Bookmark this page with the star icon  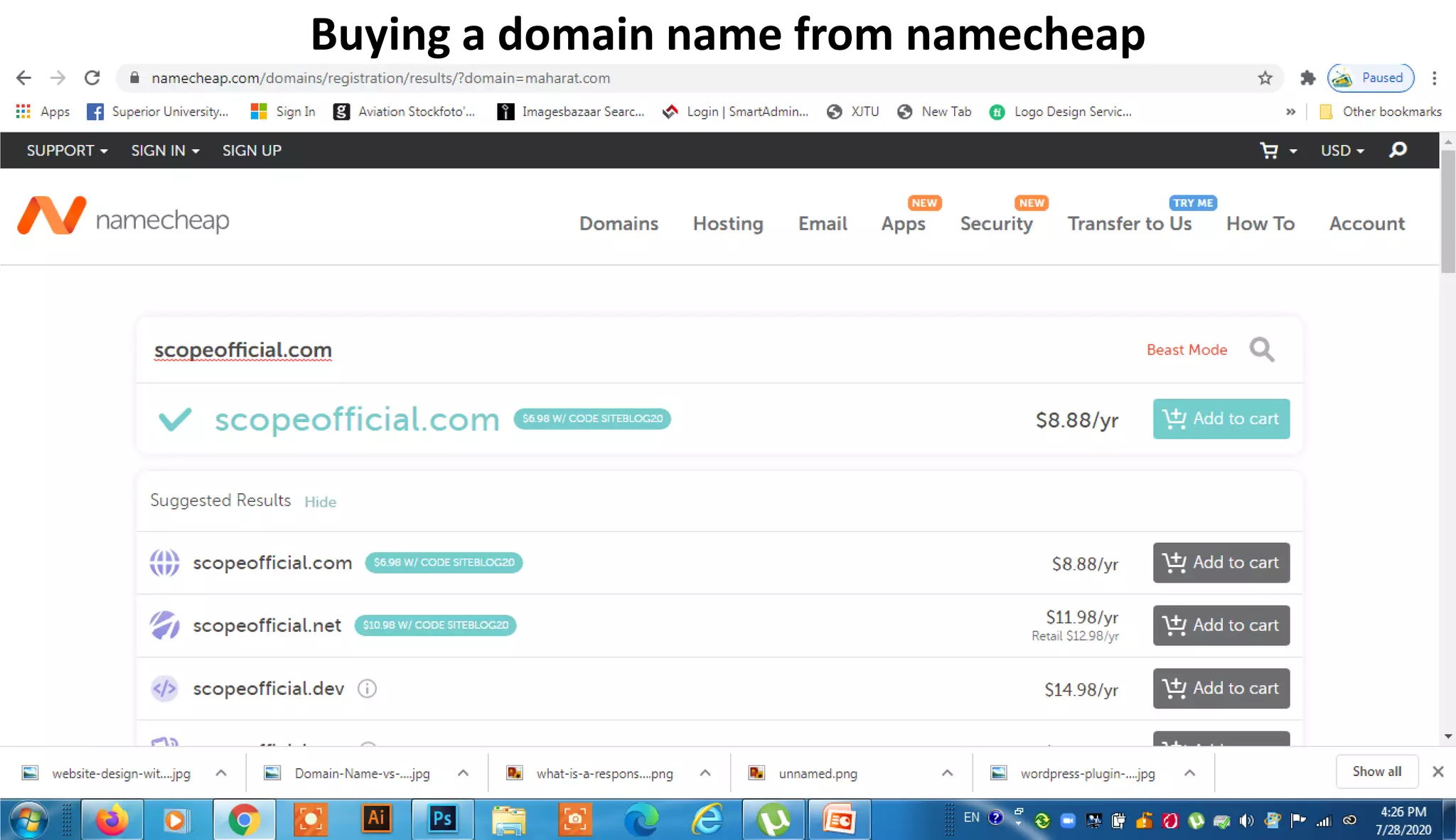[1265, 78]
